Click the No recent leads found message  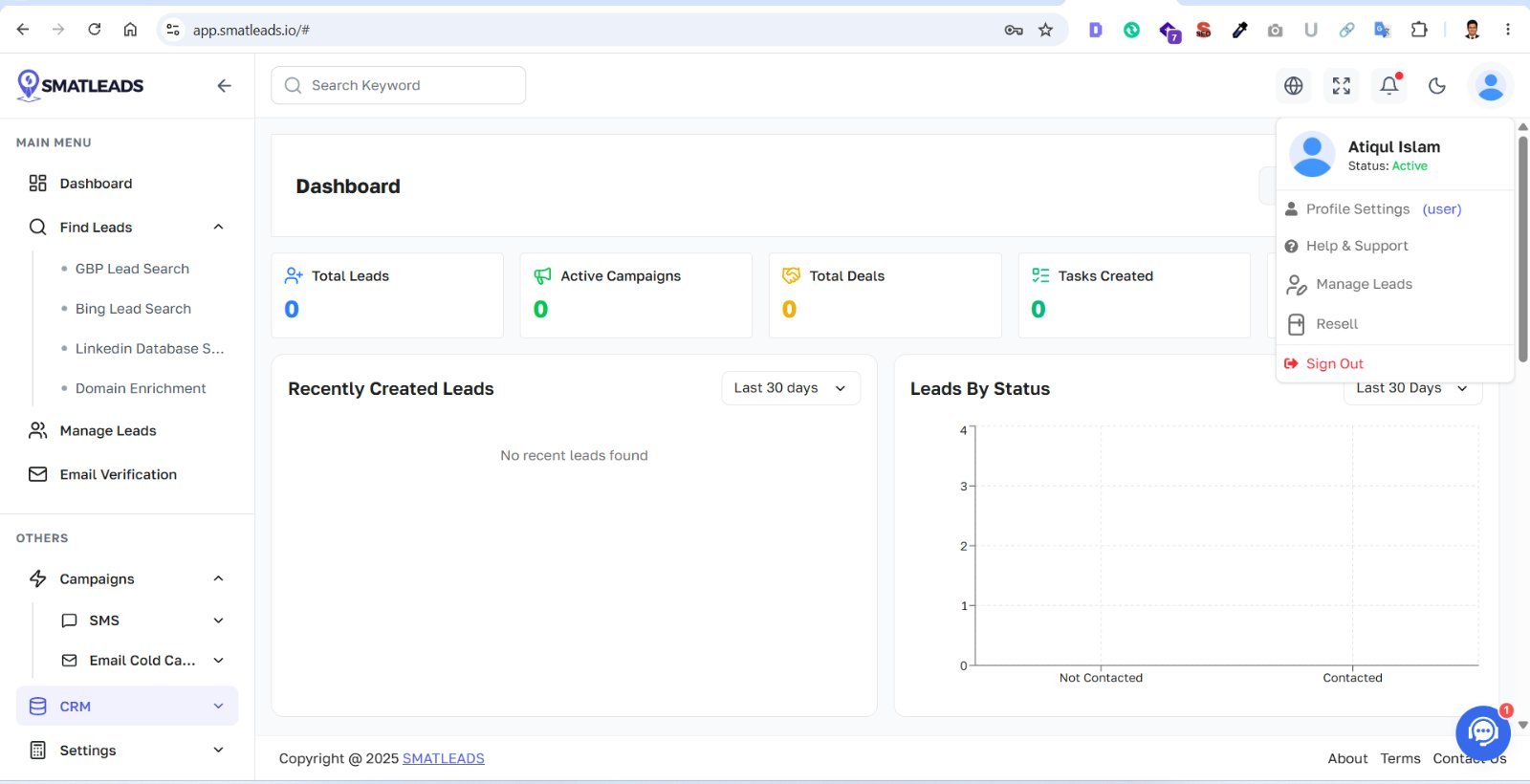(x=574, y=455)
